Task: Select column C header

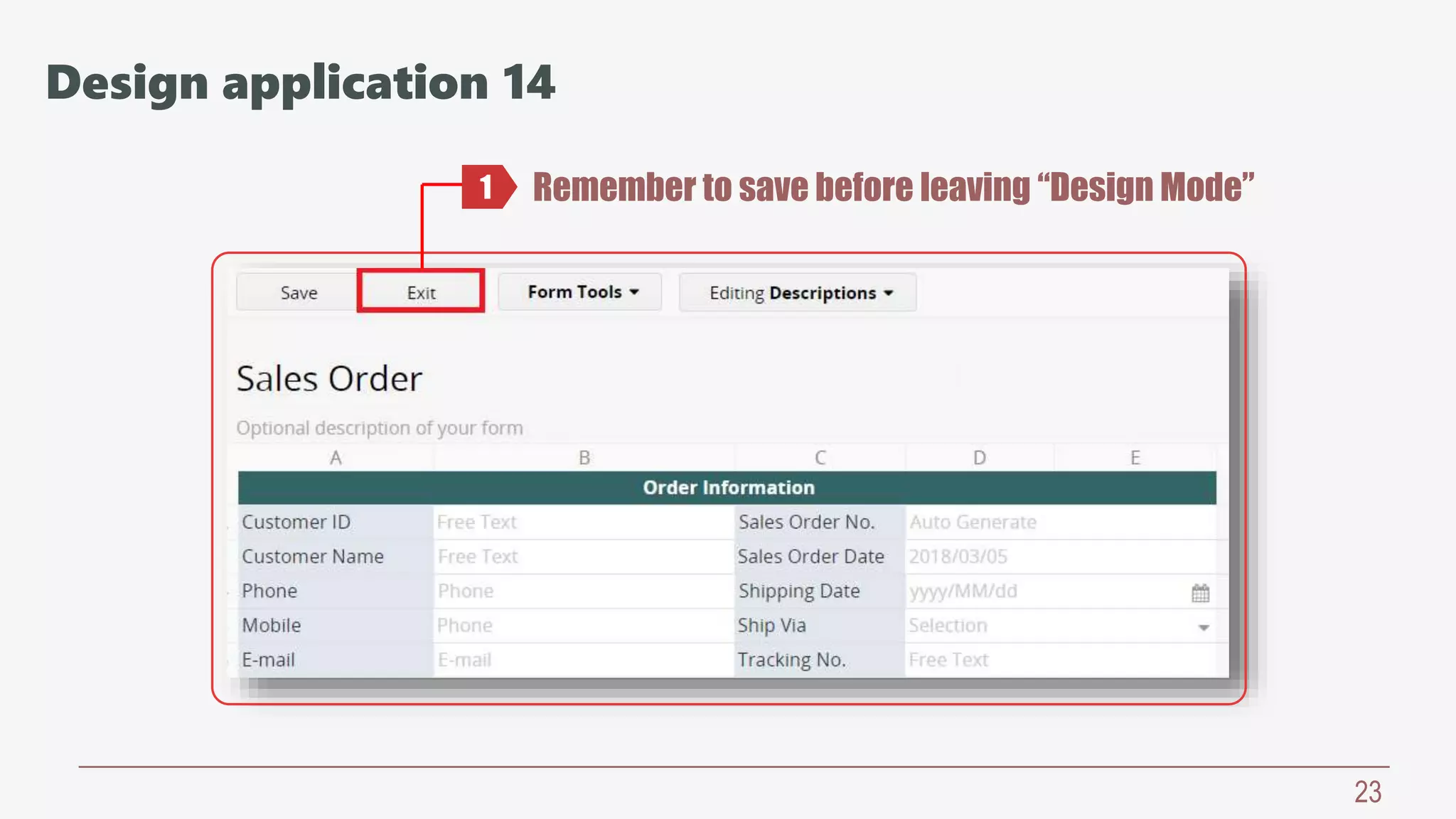Action: click(820, 458)
